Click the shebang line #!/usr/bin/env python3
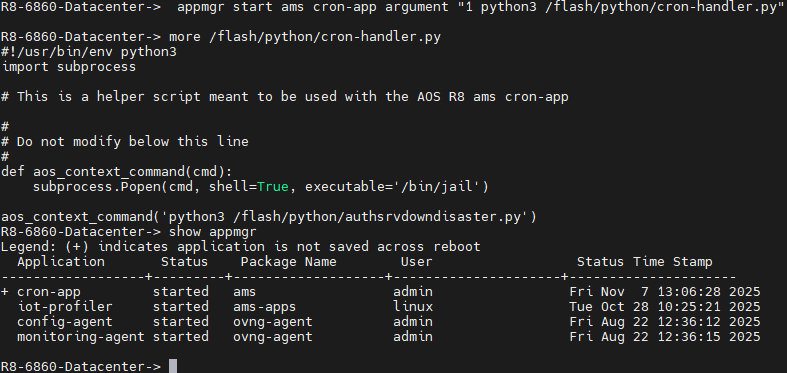Viewport: 787px width, 373px height. pyautogui.click(x=89, y=52)
